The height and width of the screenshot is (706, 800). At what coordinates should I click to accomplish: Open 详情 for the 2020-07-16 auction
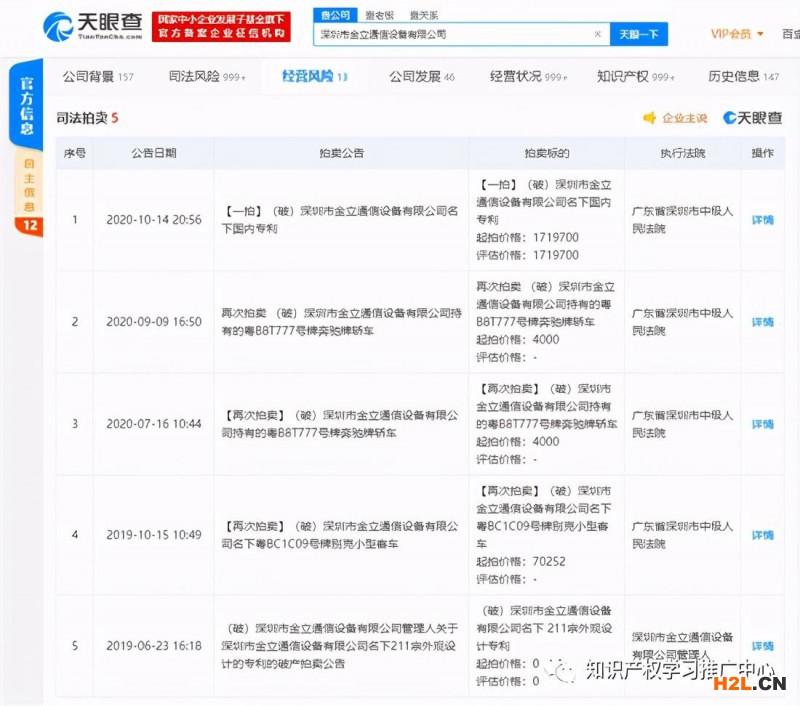pyautogui.click(x=763, y=424)
